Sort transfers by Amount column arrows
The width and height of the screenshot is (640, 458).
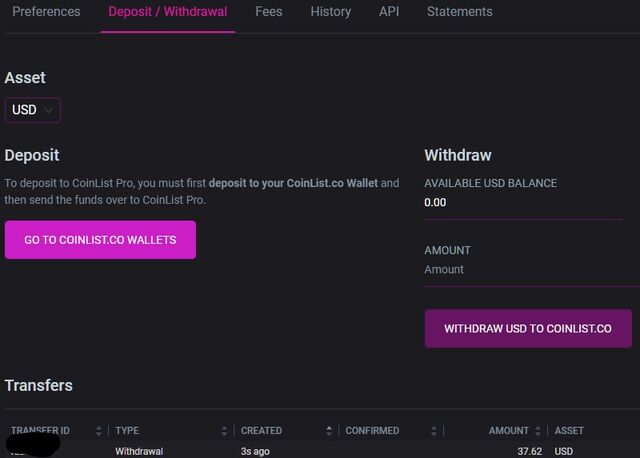coord(538,431)
